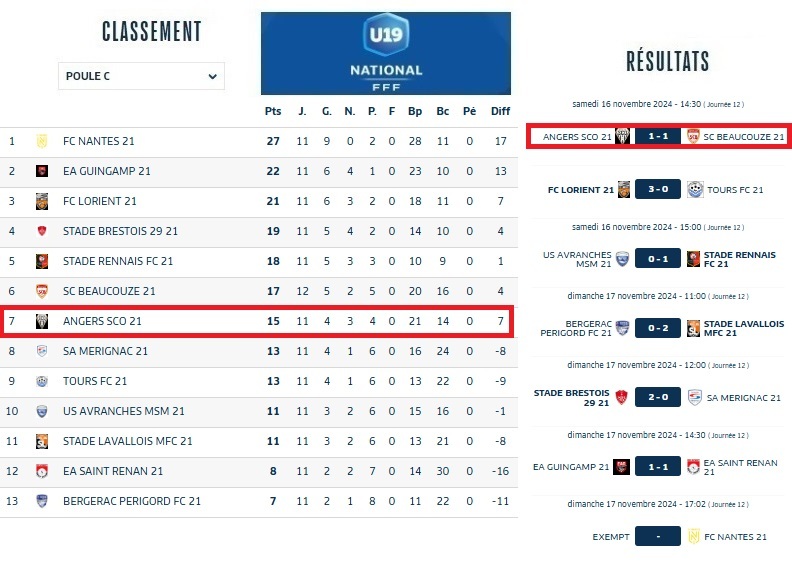Open SA Merignac 21 team in standings
792x566 pixels.
pos(105,351)
